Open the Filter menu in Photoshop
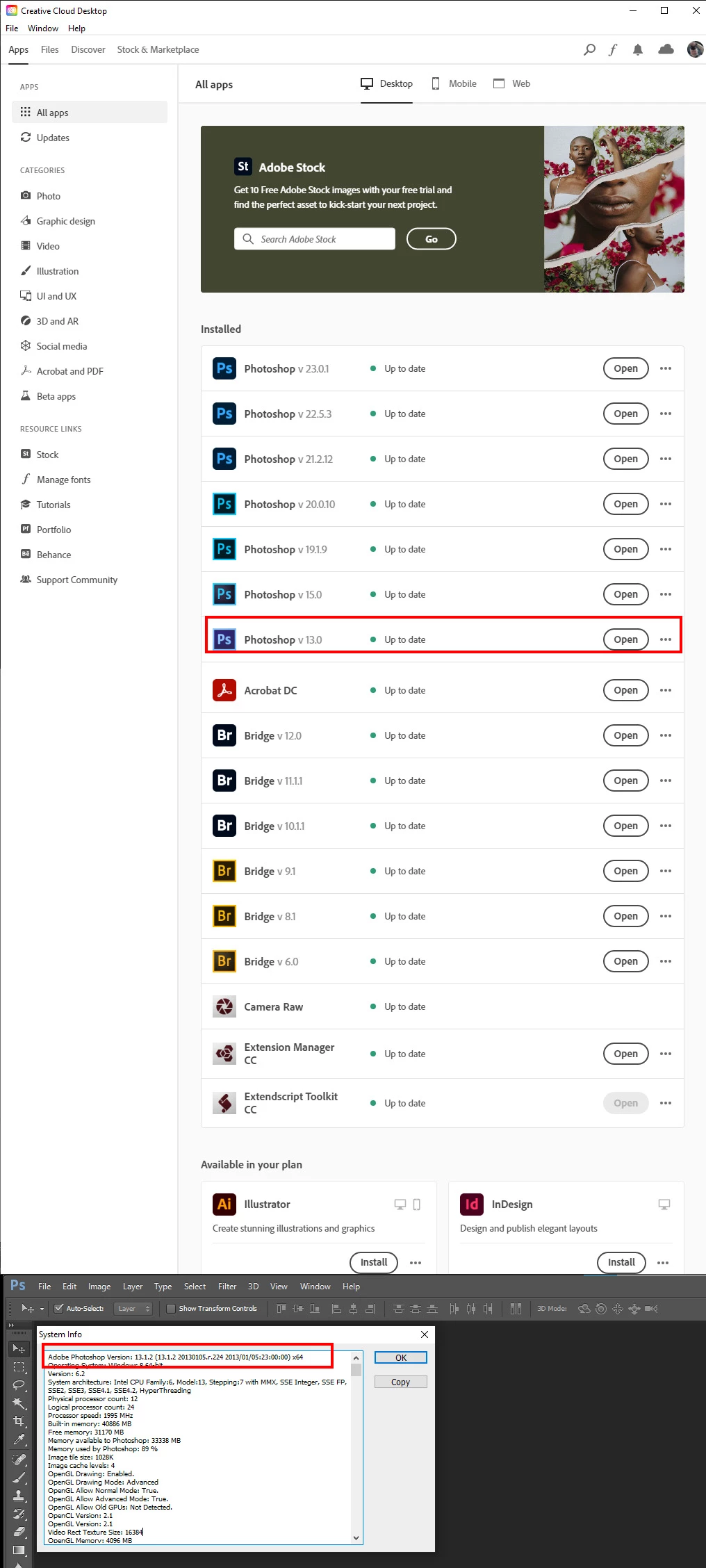The width and height of the screenshot is (706, 1568). tap(227, 1287)
